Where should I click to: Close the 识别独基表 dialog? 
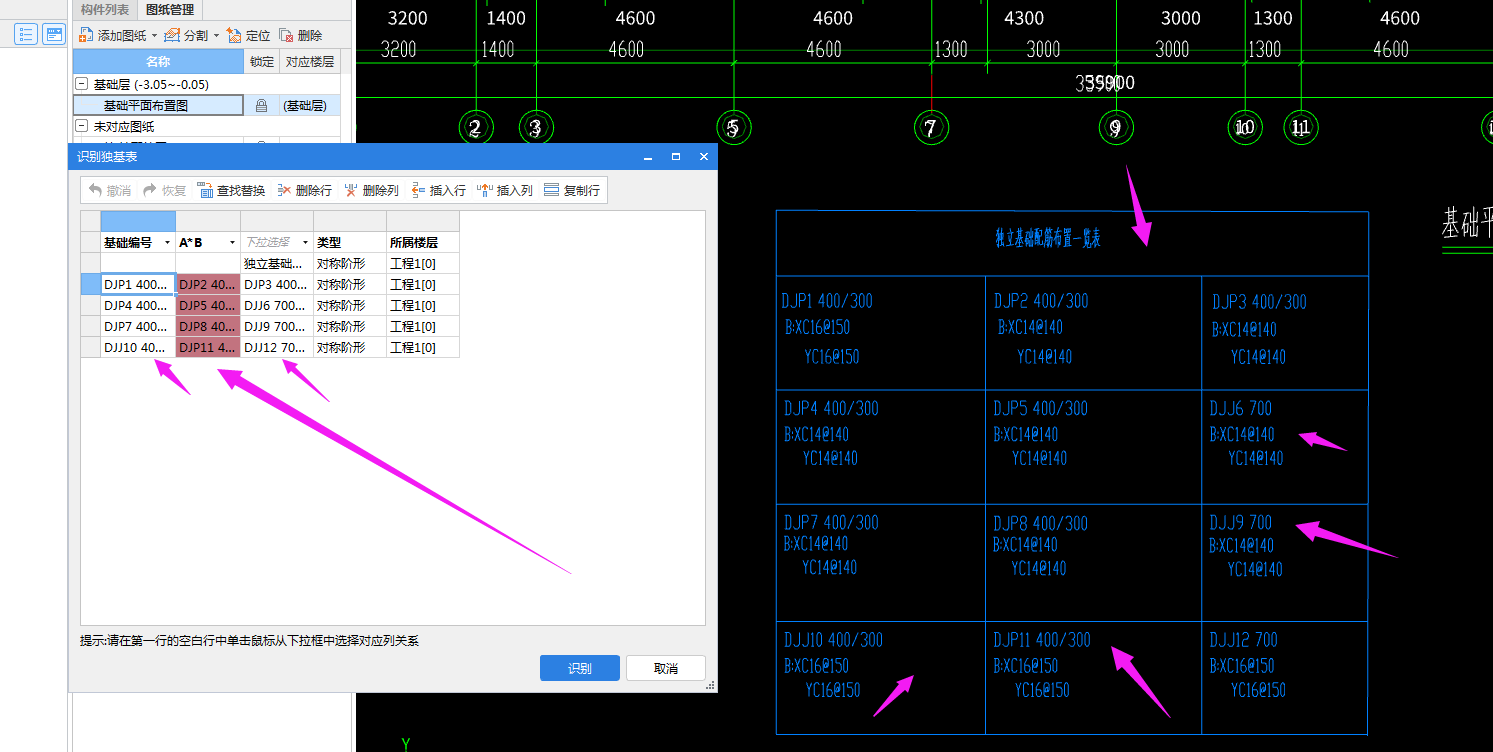click(x=704, y=157)
